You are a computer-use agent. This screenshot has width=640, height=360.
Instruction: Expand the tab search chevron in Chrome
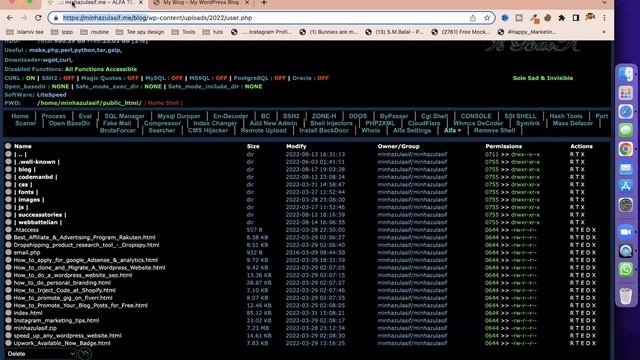click(604, 3)
